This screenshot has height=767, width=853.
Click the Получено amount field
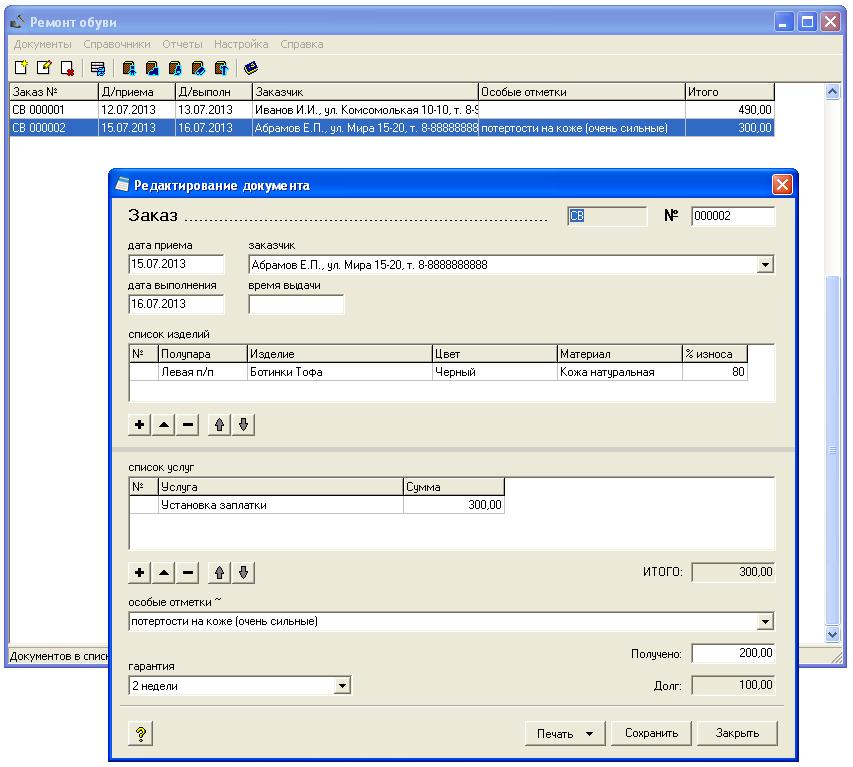point(733,653)
